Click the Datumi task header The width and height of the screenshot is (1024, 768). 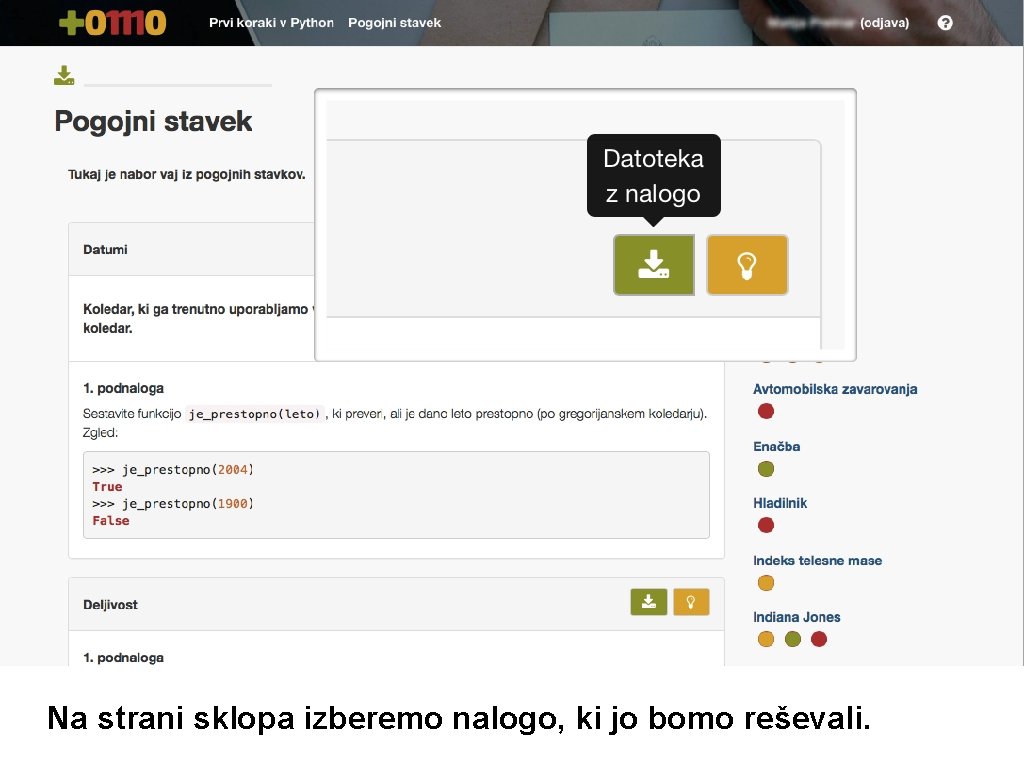pyautogui.click(x=105, y=249)
